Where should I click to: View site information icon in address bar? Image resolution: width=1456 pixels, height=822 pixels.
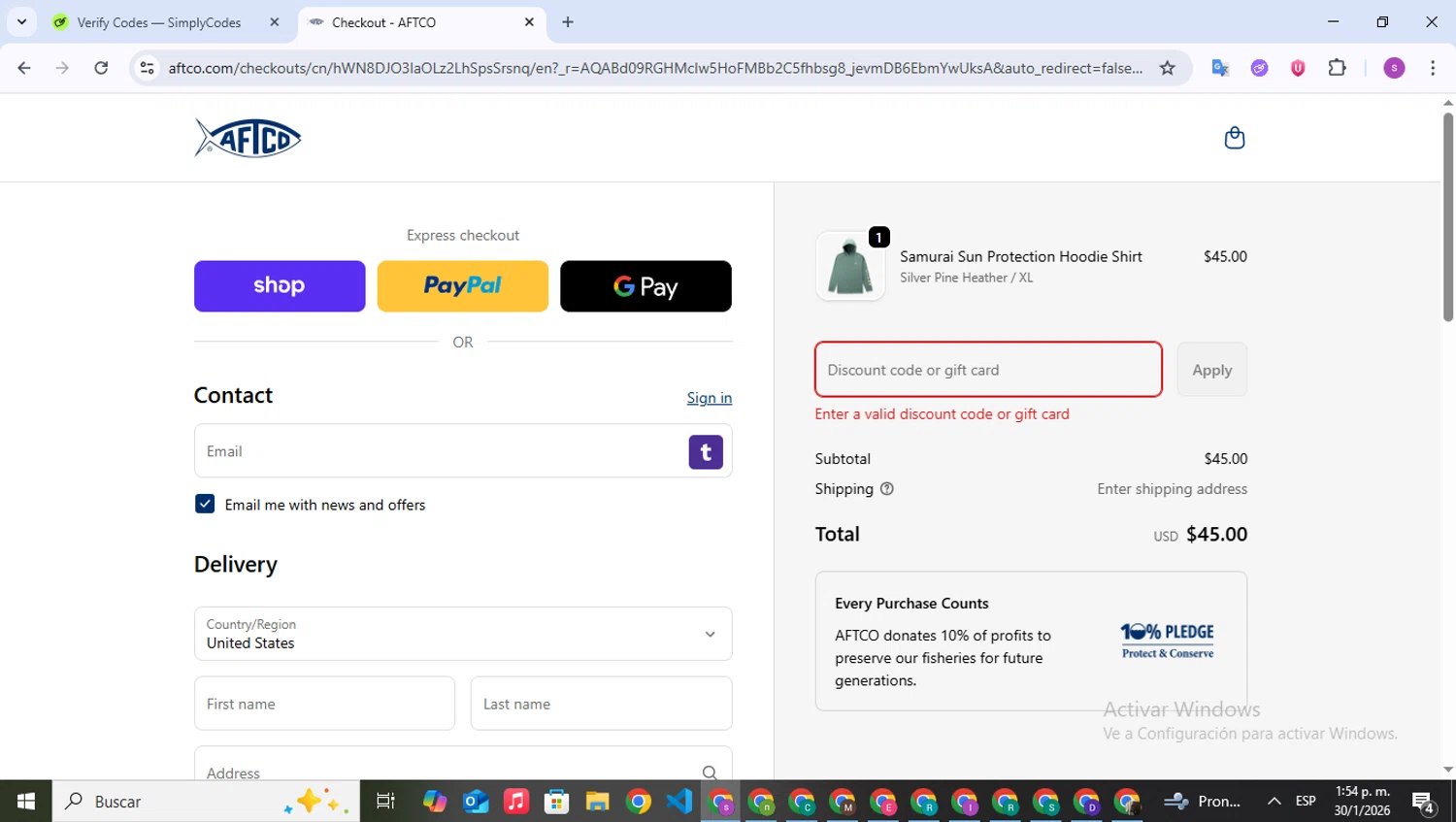[147, 68]
